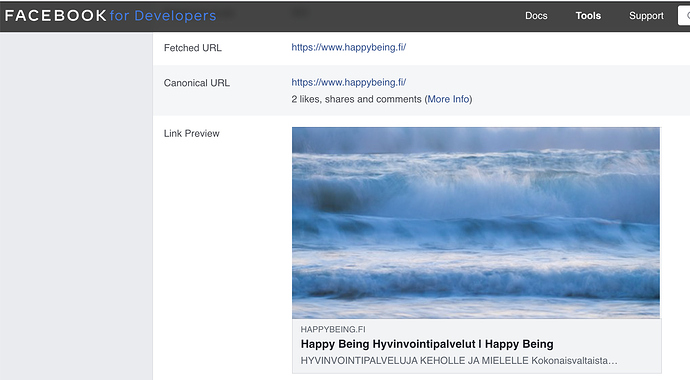
Task: Open the Canonical URL happybeing.fi link
Action: (349, 83)
